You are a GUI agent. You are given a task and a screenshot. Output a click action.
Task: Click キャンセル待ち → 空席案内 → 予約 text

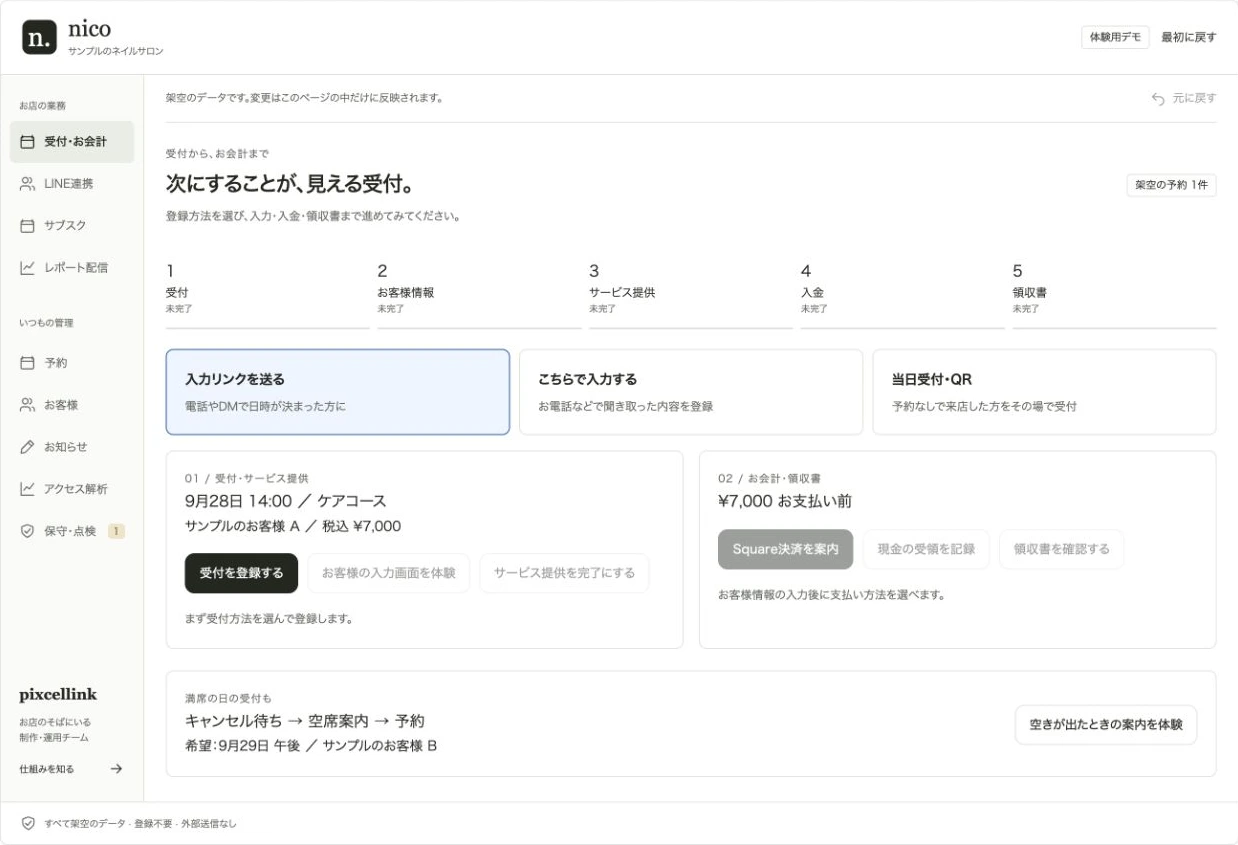tap(305, 721)
